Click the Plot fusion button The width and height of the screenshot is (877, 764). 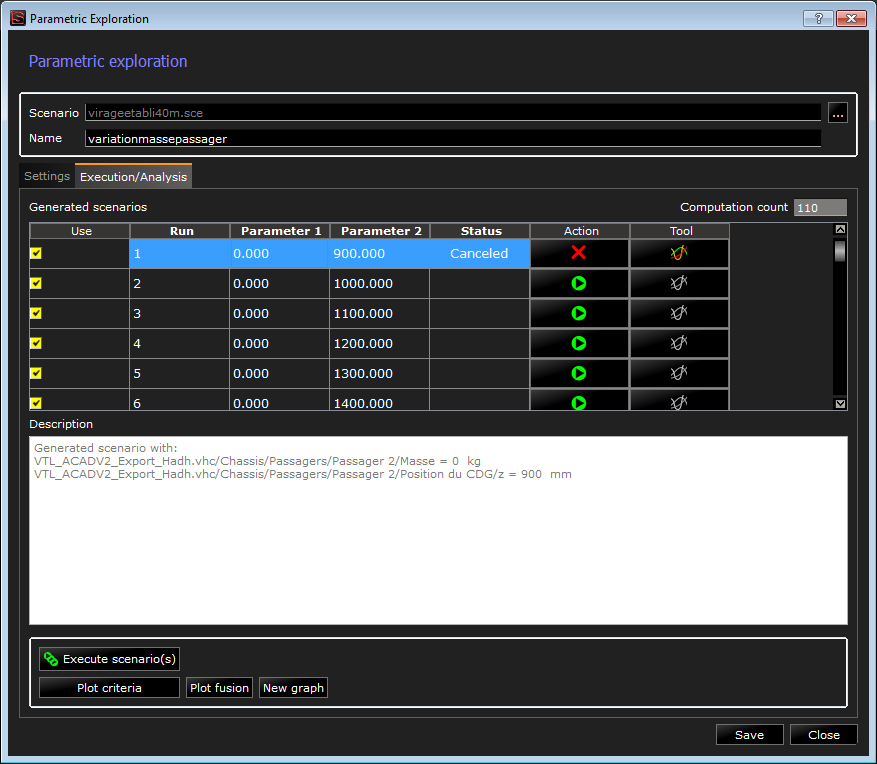[219, 688]
